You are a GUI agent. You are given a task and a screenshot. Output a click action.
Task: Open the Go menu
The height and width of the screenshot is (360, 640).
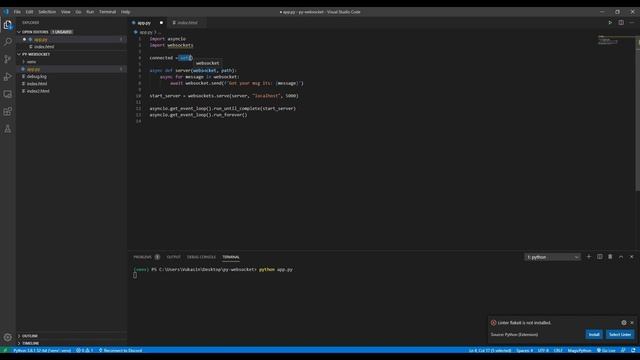tap(78, 12)
